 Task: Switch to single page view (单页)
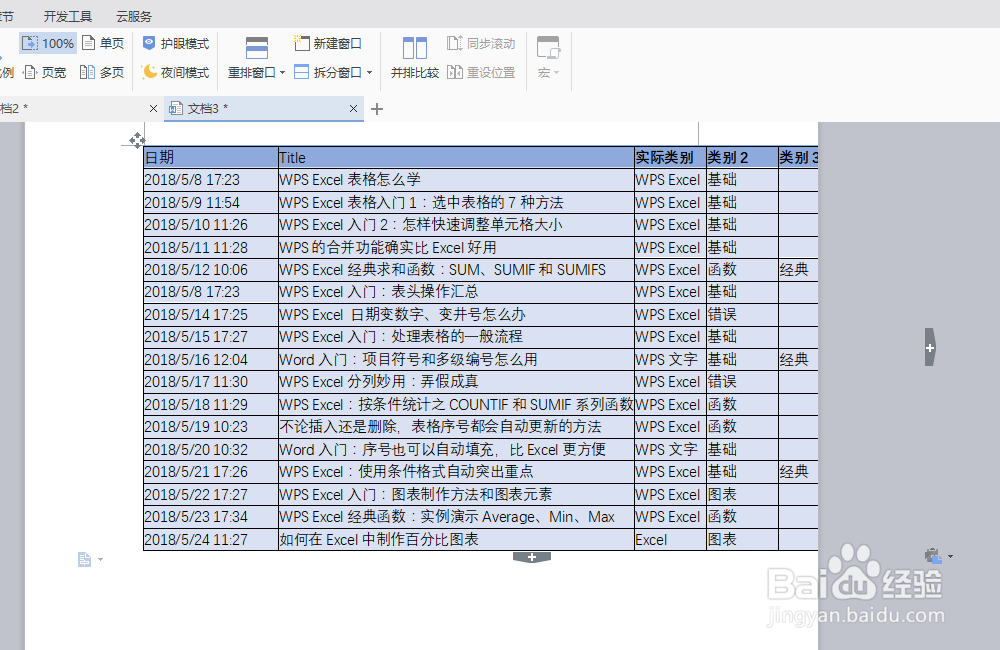coord(103,43)
